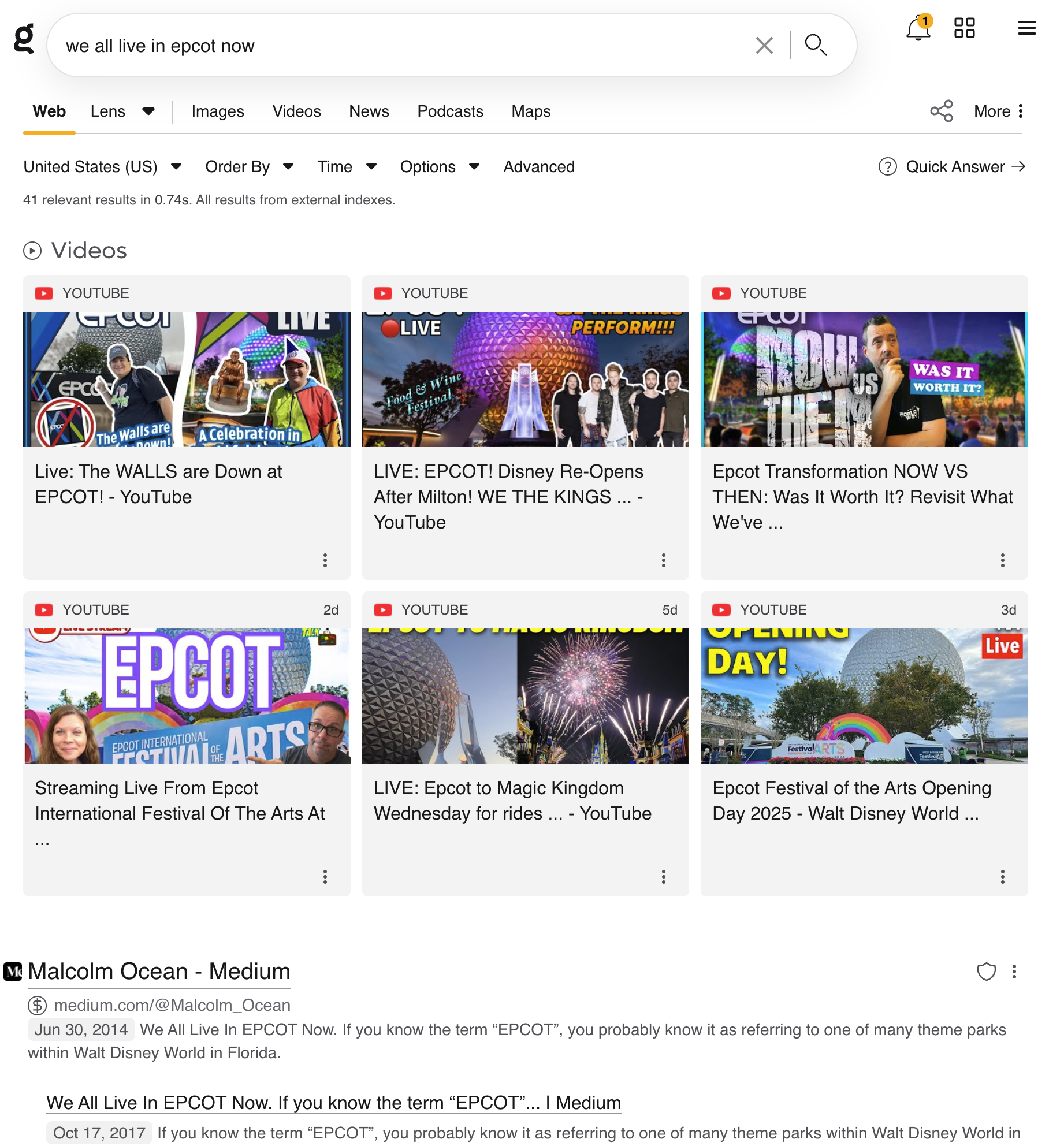Click the share results icon
1064x1146 pixels.
click(x=941, y=111)
